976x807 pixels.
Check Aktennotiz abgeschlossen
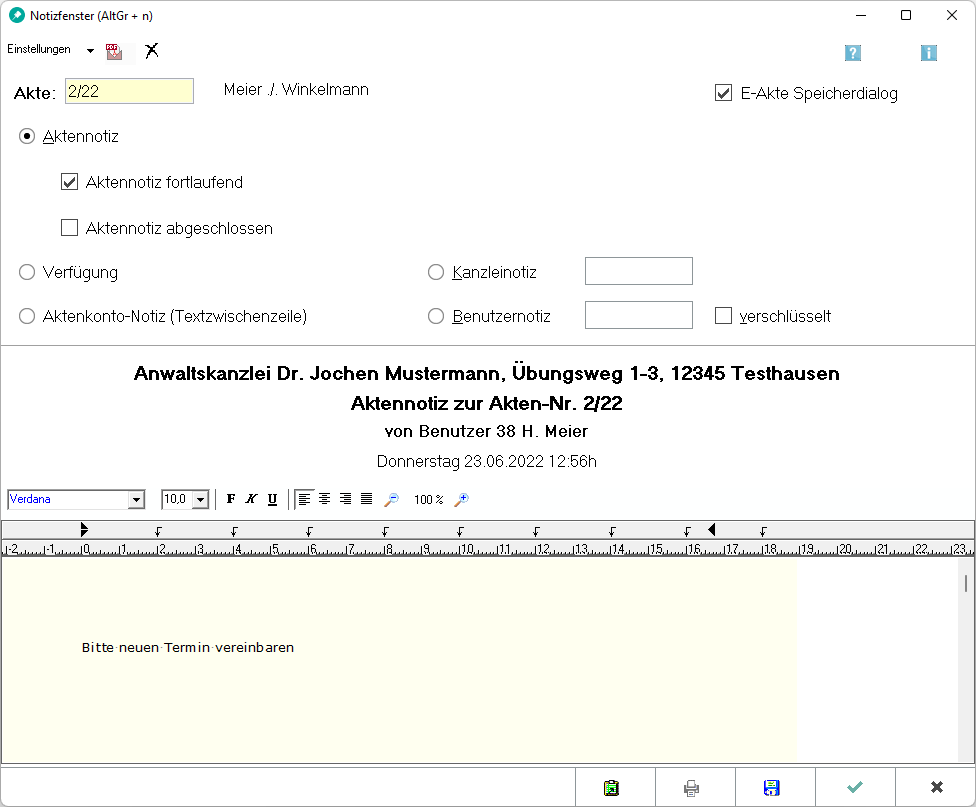(70, 228)
